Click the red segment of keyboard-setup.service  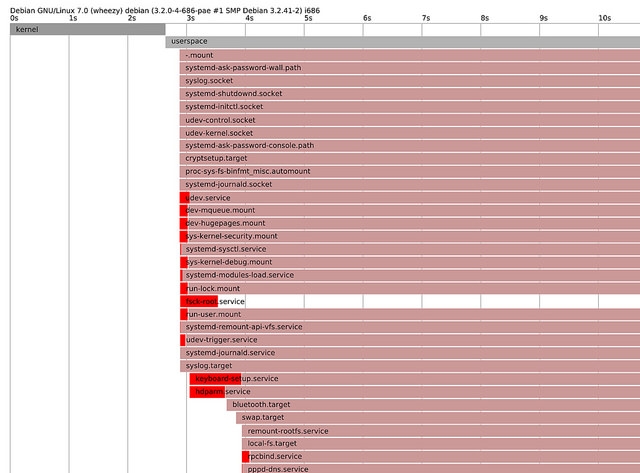click(x=214, y=379)
